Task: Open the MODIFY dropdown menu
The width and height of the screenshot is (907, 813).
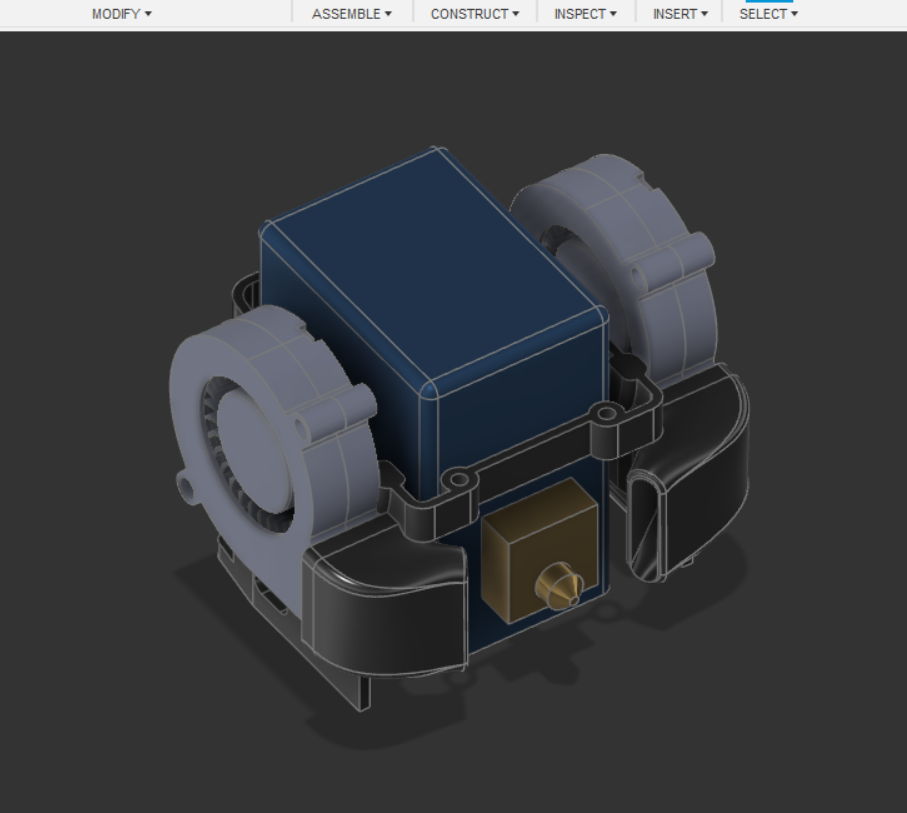Action: (121, 14)
